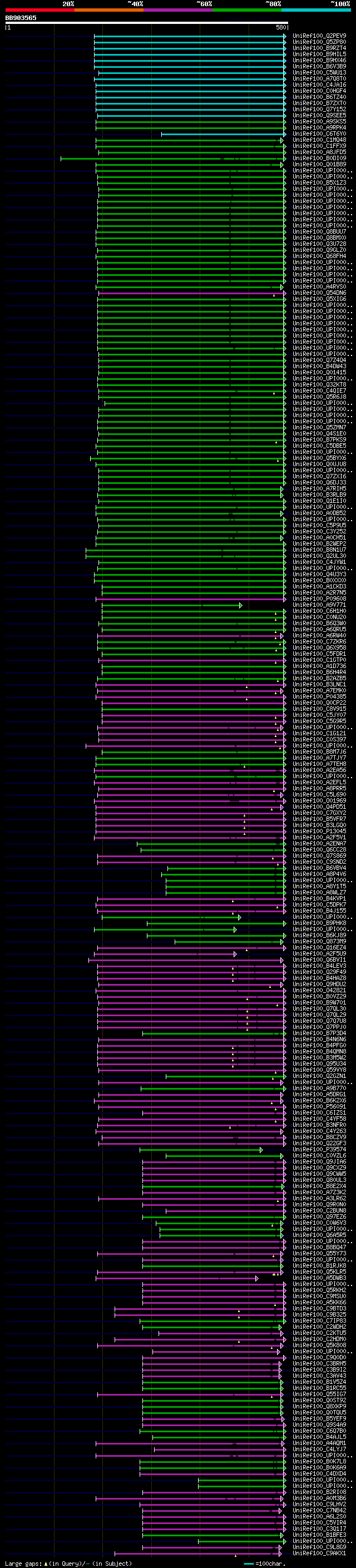Click hit UniRef100_A3LR62
Viewport: 356px width, 1568px height.
tap(319, 1199)
